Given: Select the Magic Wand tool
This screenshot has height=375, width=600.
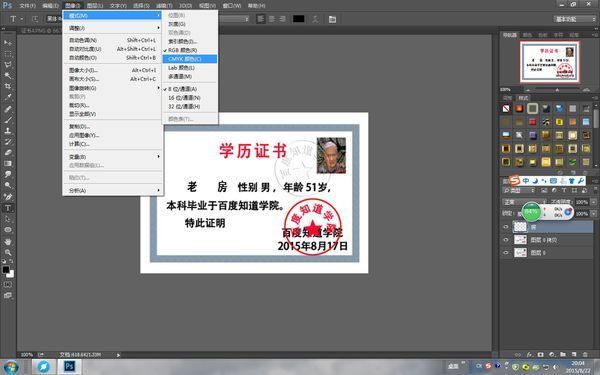Looking at the screenshot, I should pyautogui.click(x=8, y=75).
